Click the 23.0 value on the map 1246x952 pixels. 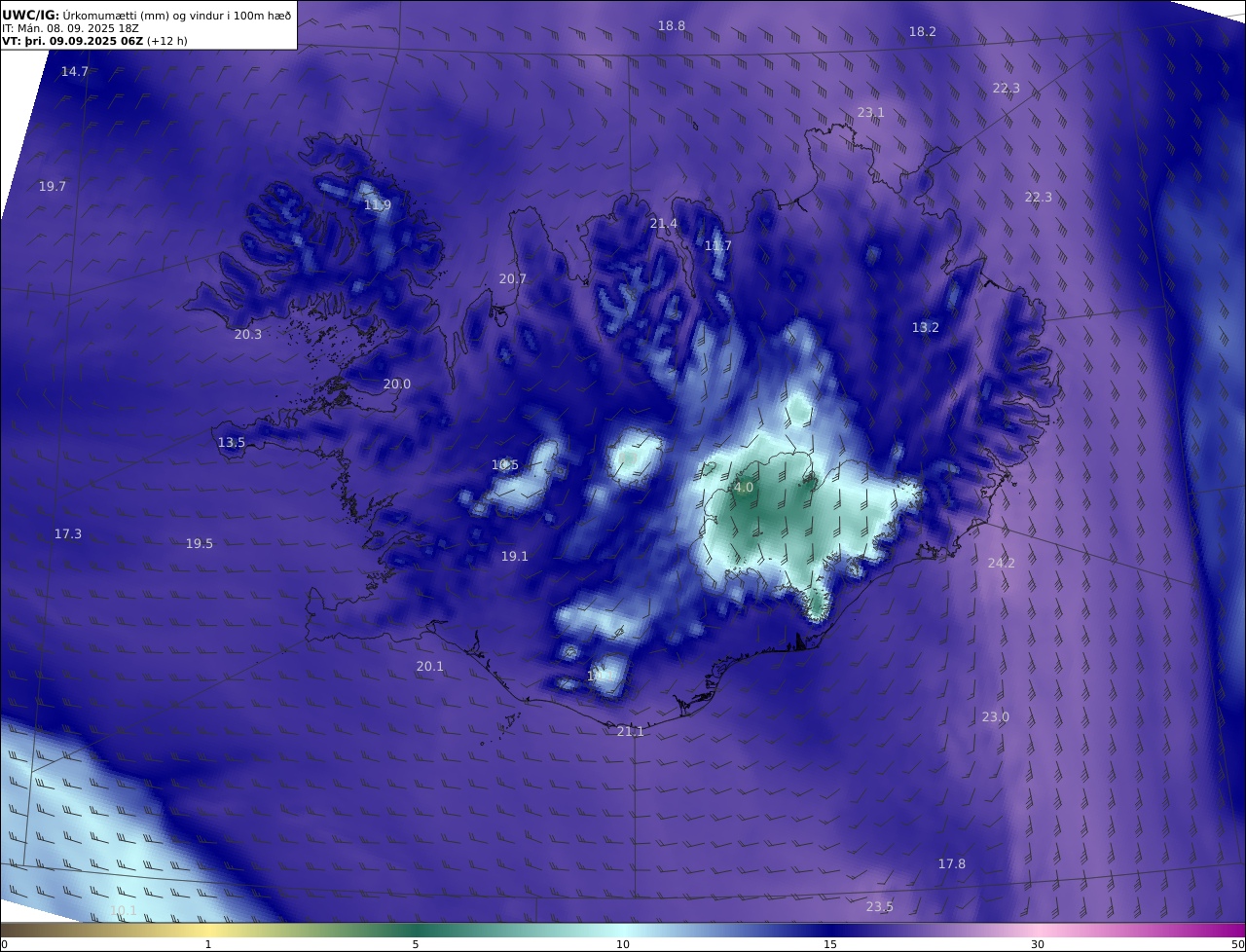(x=996, y=717)
